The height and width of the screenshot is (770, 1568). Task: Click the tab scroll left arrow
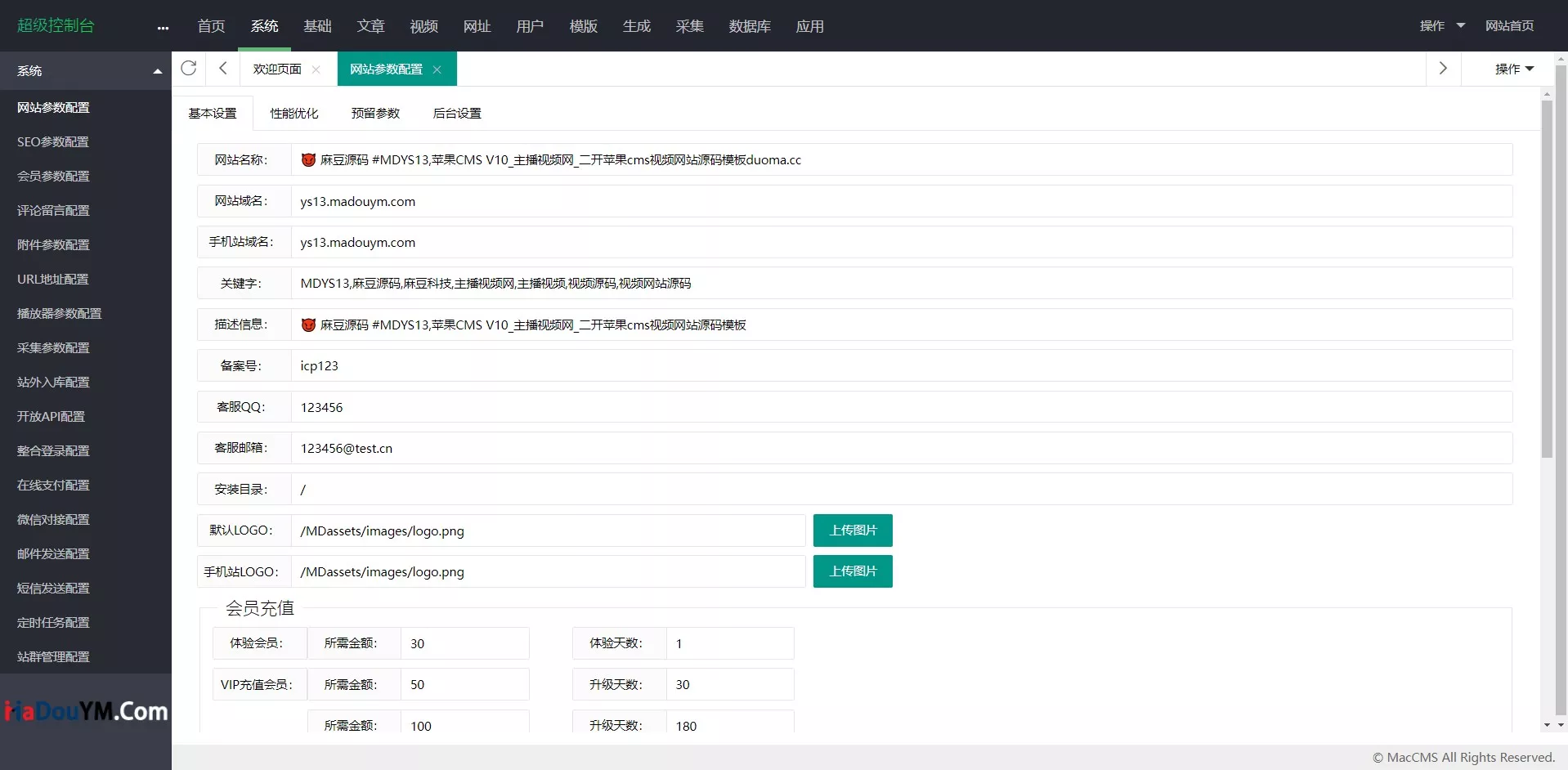[222, 69]
